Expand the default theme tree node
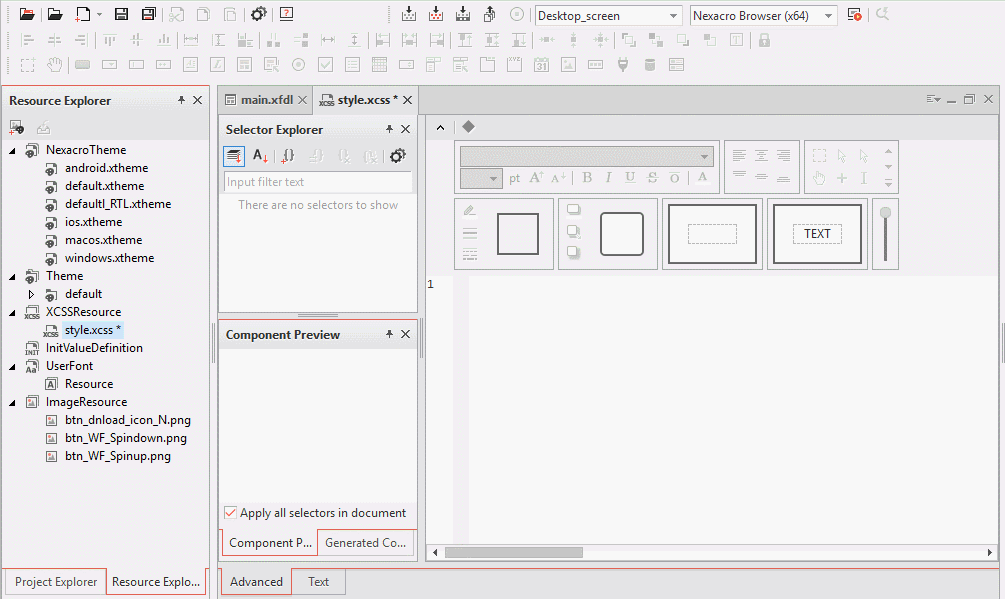1005x599 pixels. pos(31,294)
